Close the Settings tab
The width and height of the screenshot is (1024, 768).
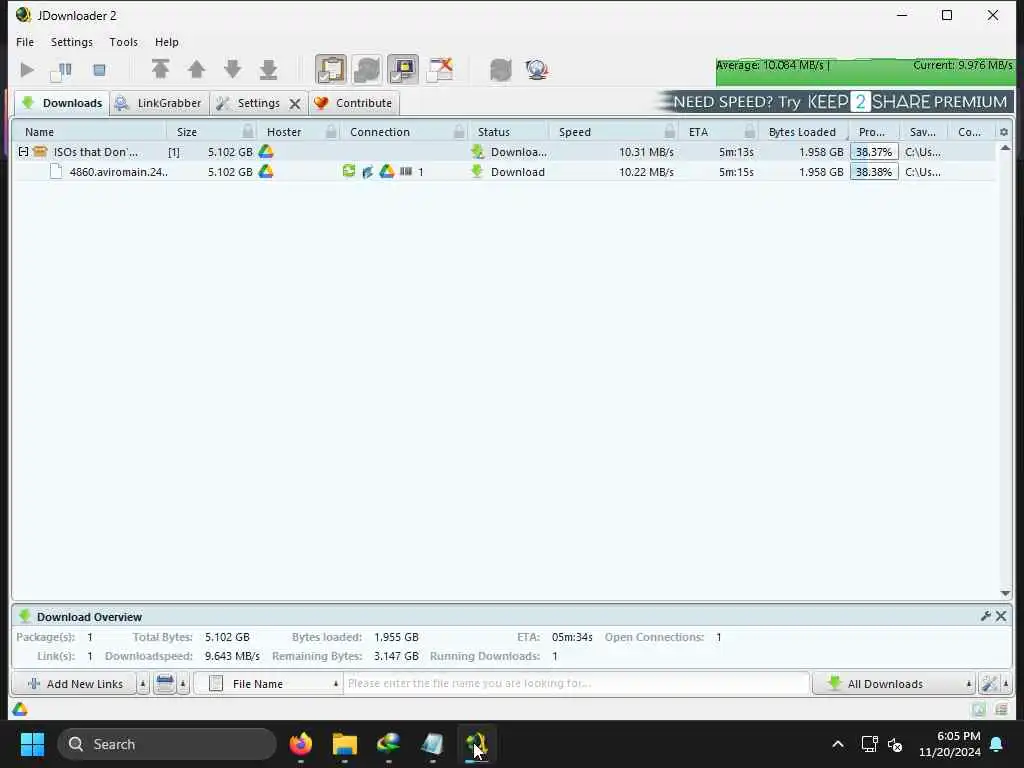click(x=295, y=104)
